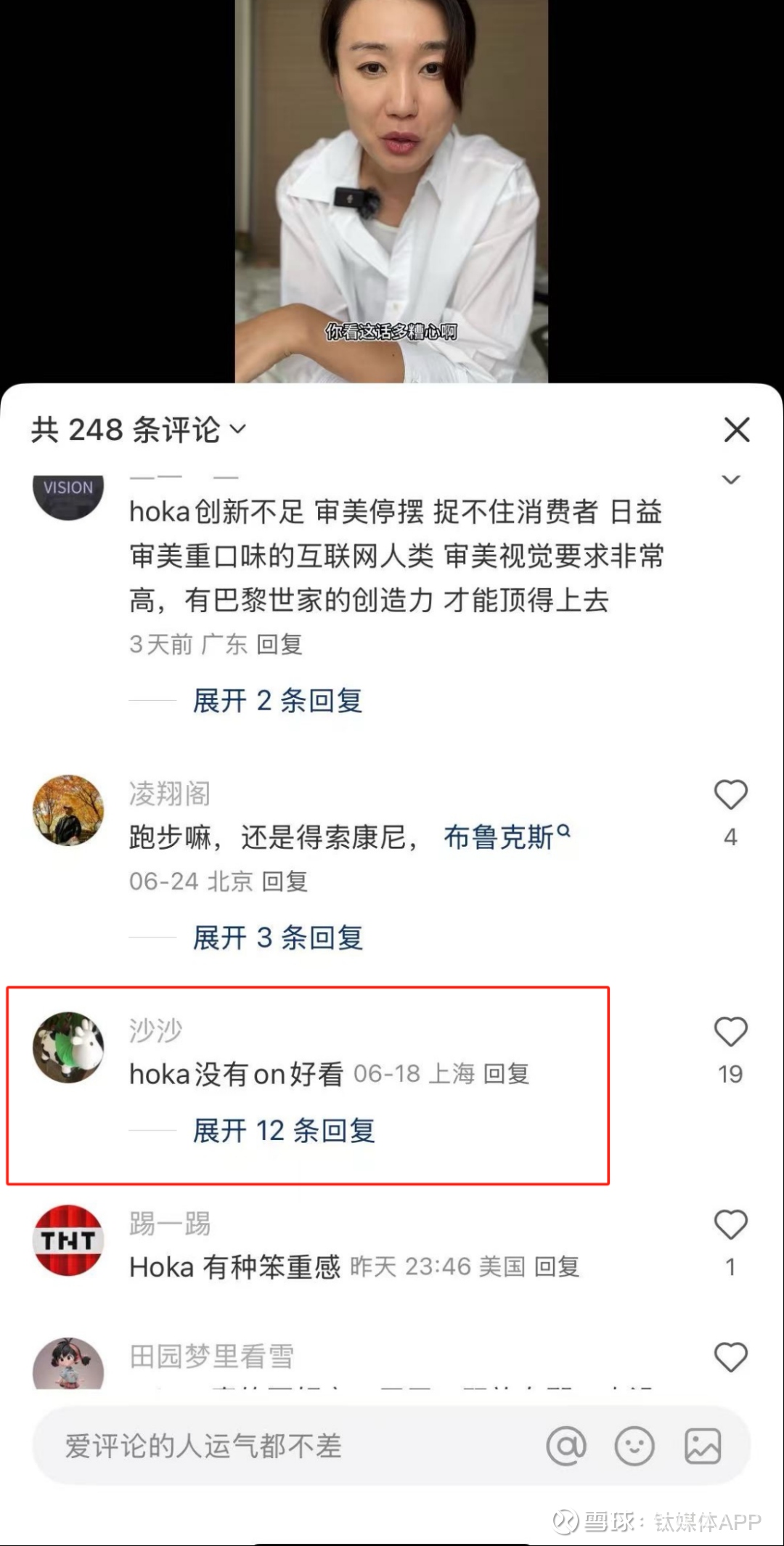Viewport: 784px width, 1546px height.
Task: Open the VISION user avatar
Action: pyautogui.click(x=68, y=494)
